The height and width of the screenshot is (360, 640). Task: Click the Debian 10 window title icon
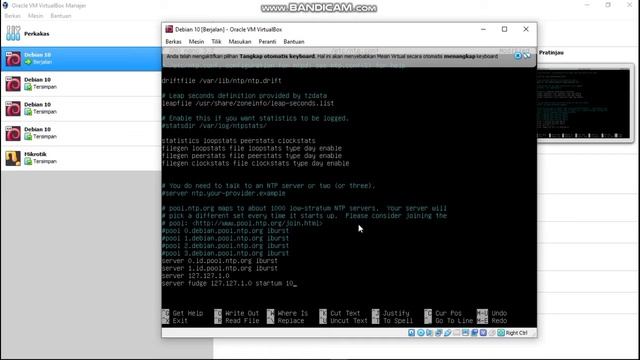169,29
